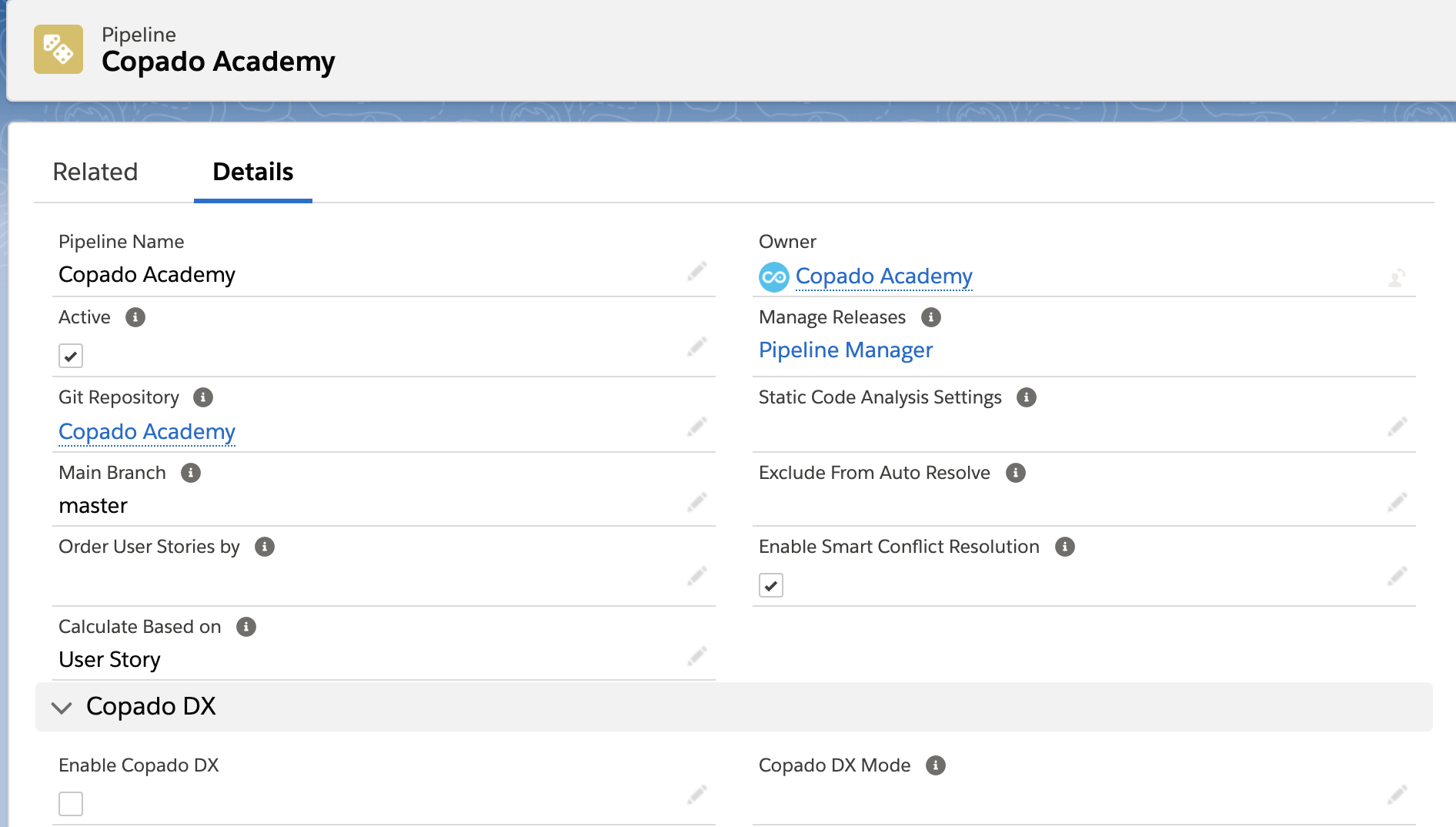This screenshot has width=1456, height=827.
Task: Show Copado DX Mode info icon
Action: pyautogui.click(x=936, y=765)
